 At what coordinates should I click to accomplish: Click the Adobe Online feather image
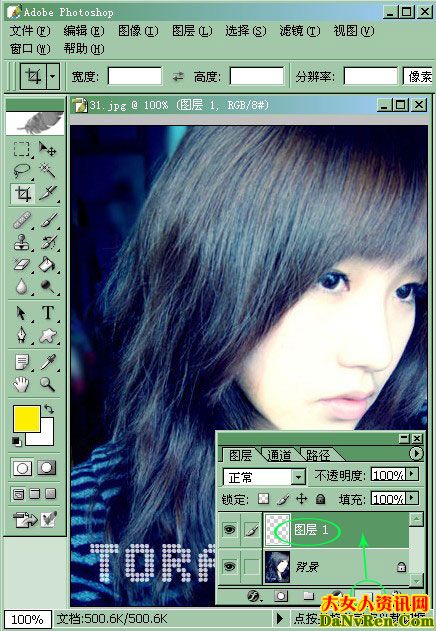(35, 123)
